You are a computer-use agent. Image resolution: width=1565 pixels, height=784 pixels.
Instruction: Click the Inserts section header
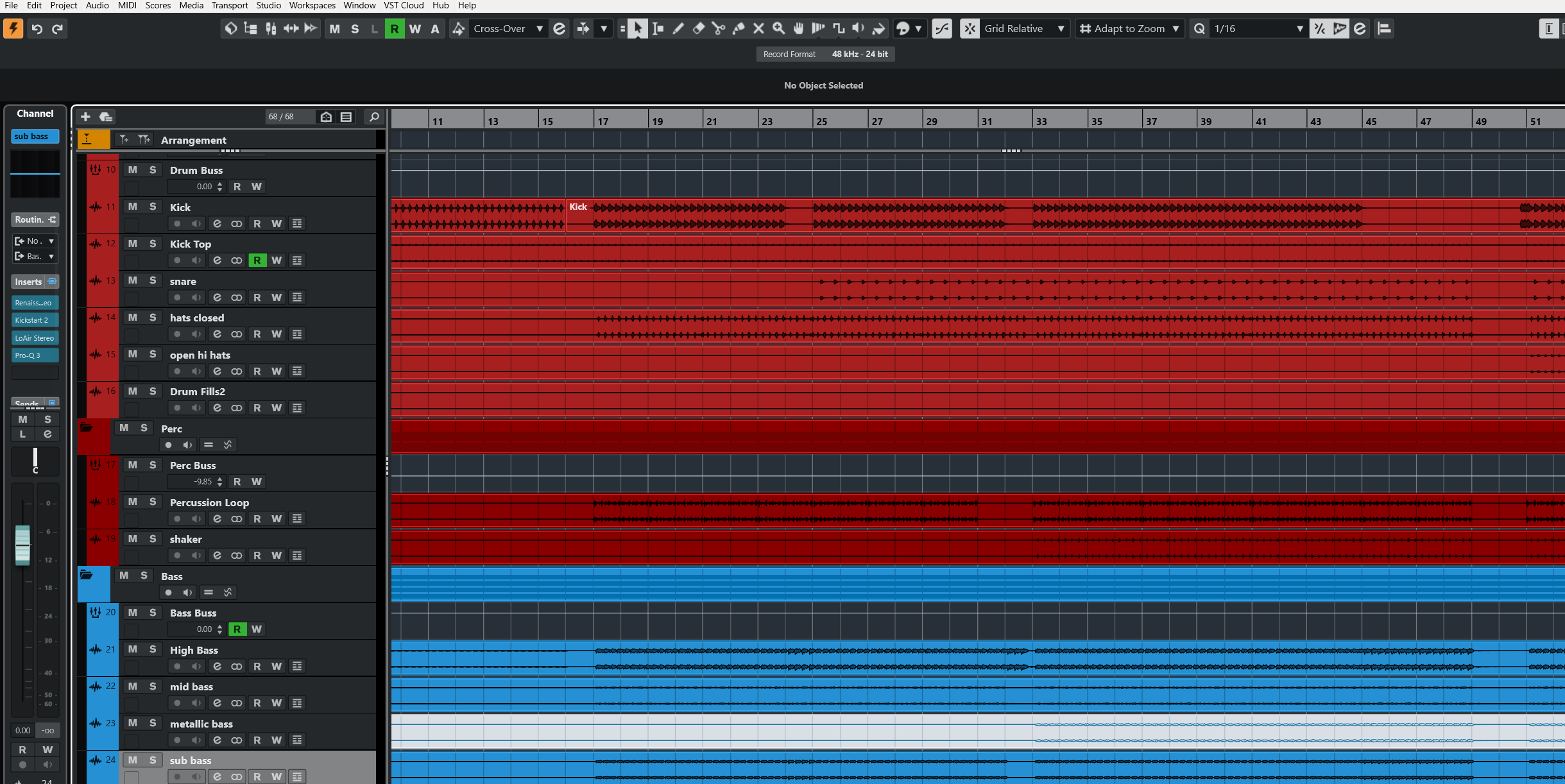(29, 282)
